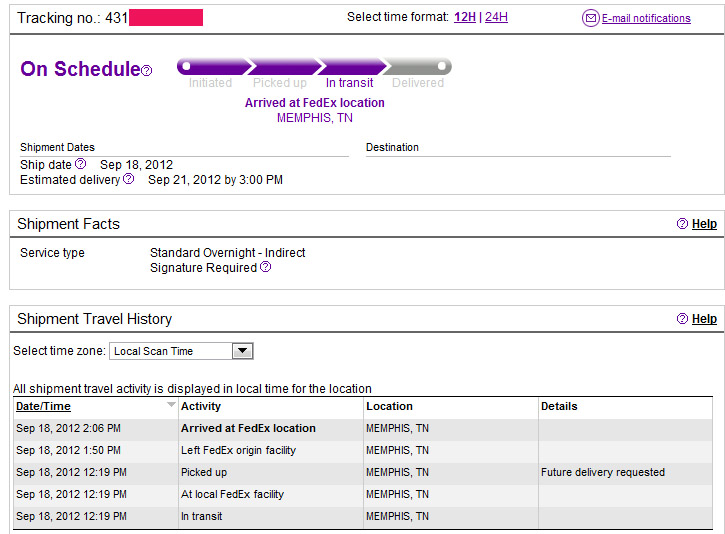Open Help link in Shipment Facts
The image size is (725, 534).
pos(704,224)
